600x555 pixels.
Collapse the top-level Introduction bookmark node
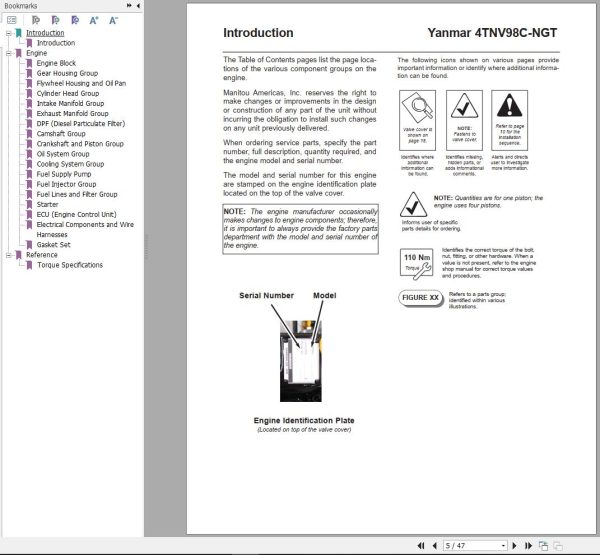[8, 33]
